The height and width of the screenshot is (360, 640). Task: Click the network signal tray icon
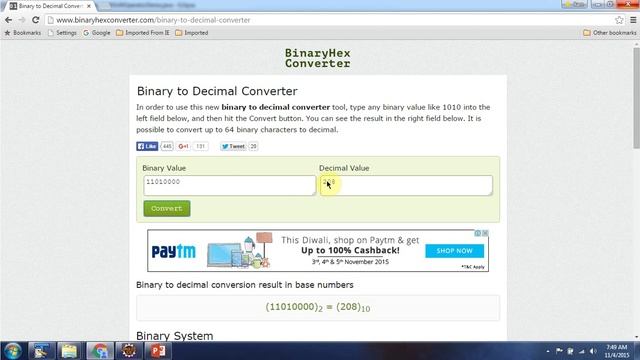point(582,351)
